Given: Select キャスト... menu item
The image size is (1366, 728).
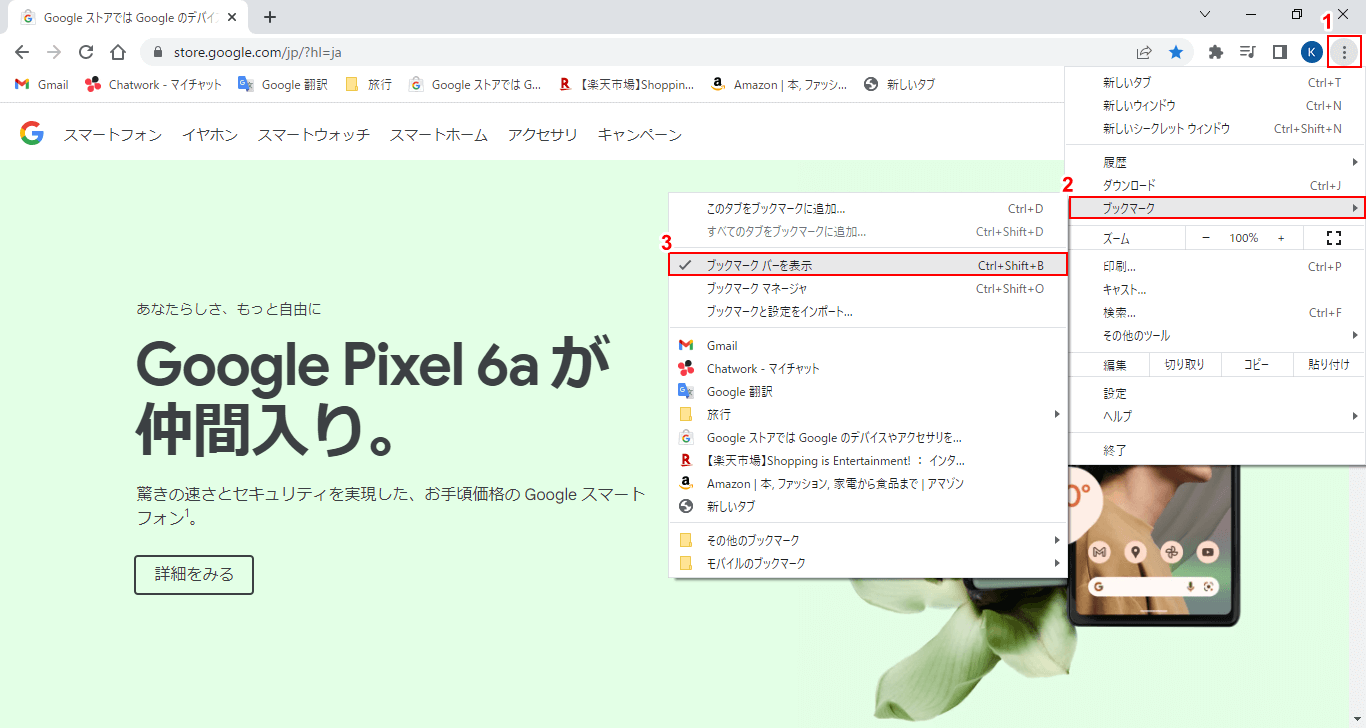Looking at the screenshot, I should point(1216,290).
